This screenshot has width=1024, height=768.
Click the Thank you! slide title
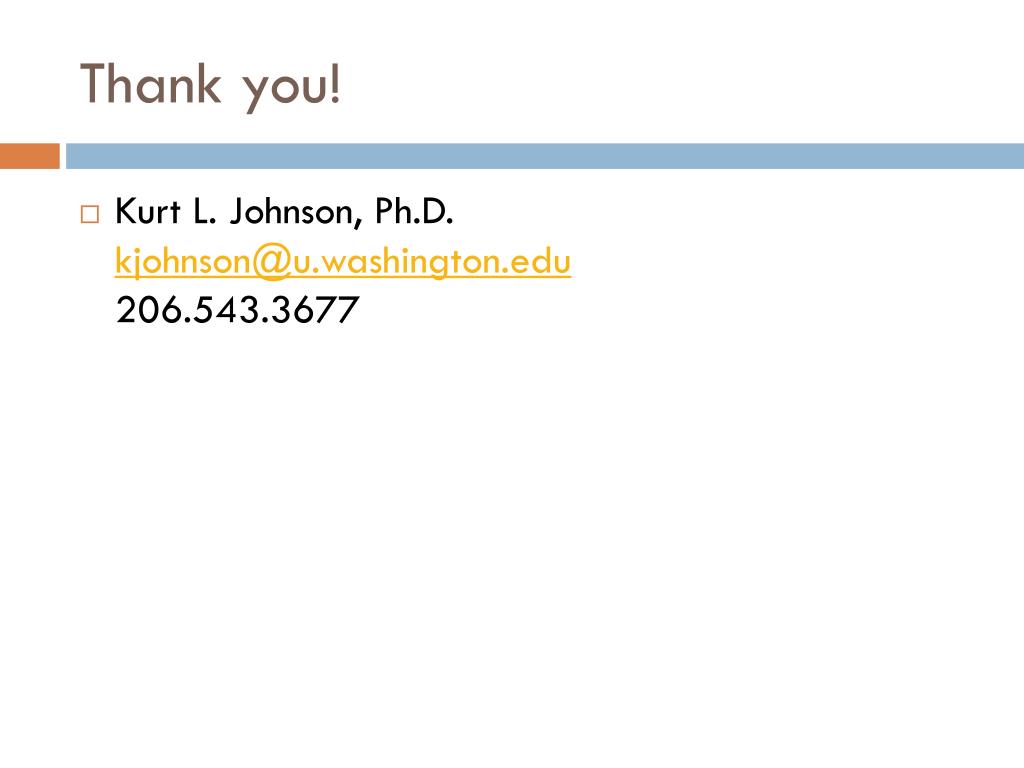pos(210,86)
